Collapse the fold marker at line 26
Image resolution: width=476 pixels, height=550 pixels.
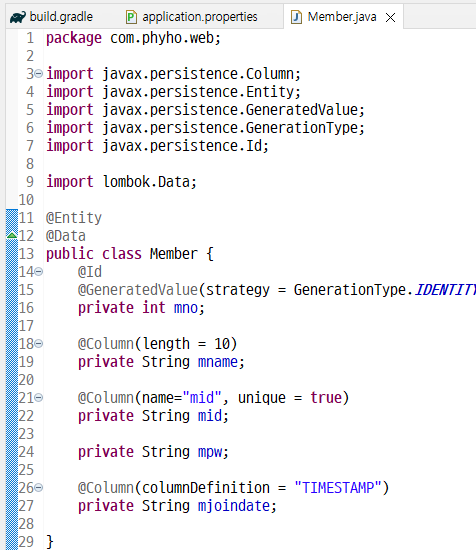(x=39, y=488)
